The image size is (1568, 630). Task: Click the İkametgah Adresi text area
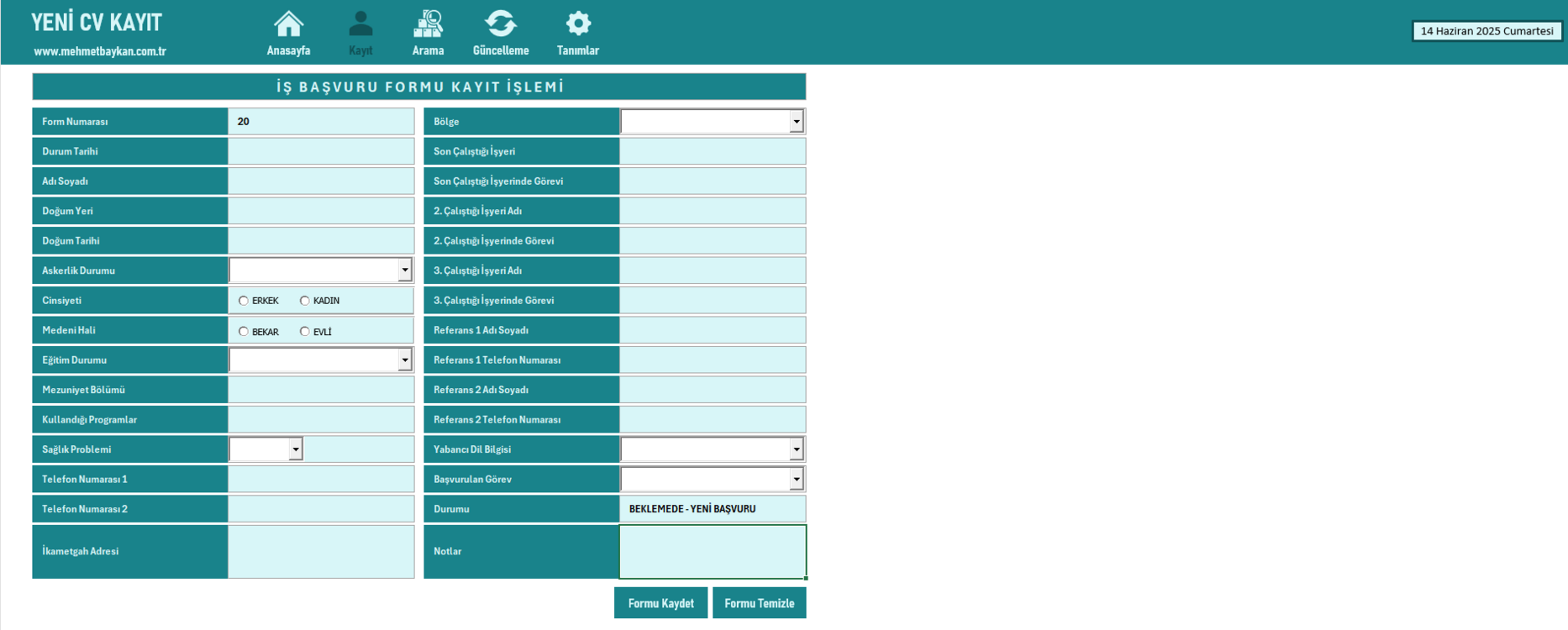tap(321, 552)
